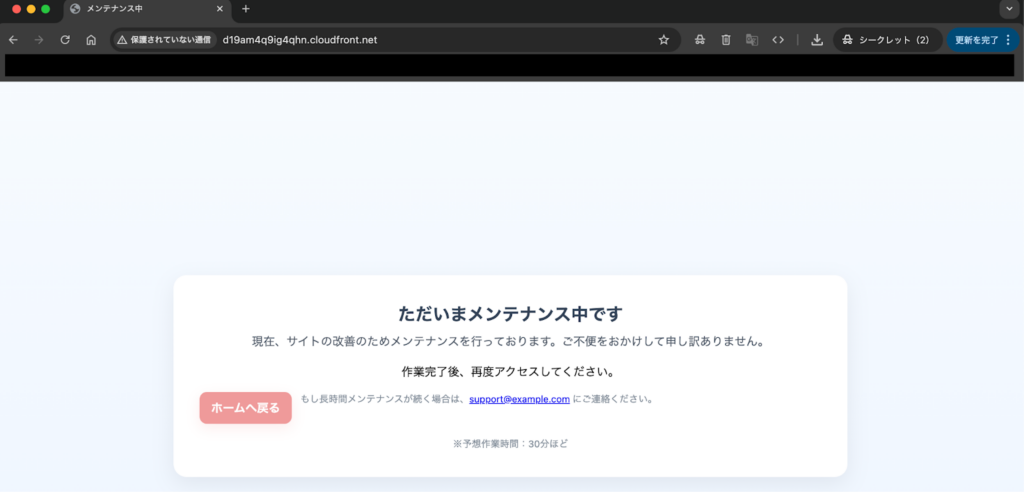Click the browser forward arrow

[x=39, y=40]
